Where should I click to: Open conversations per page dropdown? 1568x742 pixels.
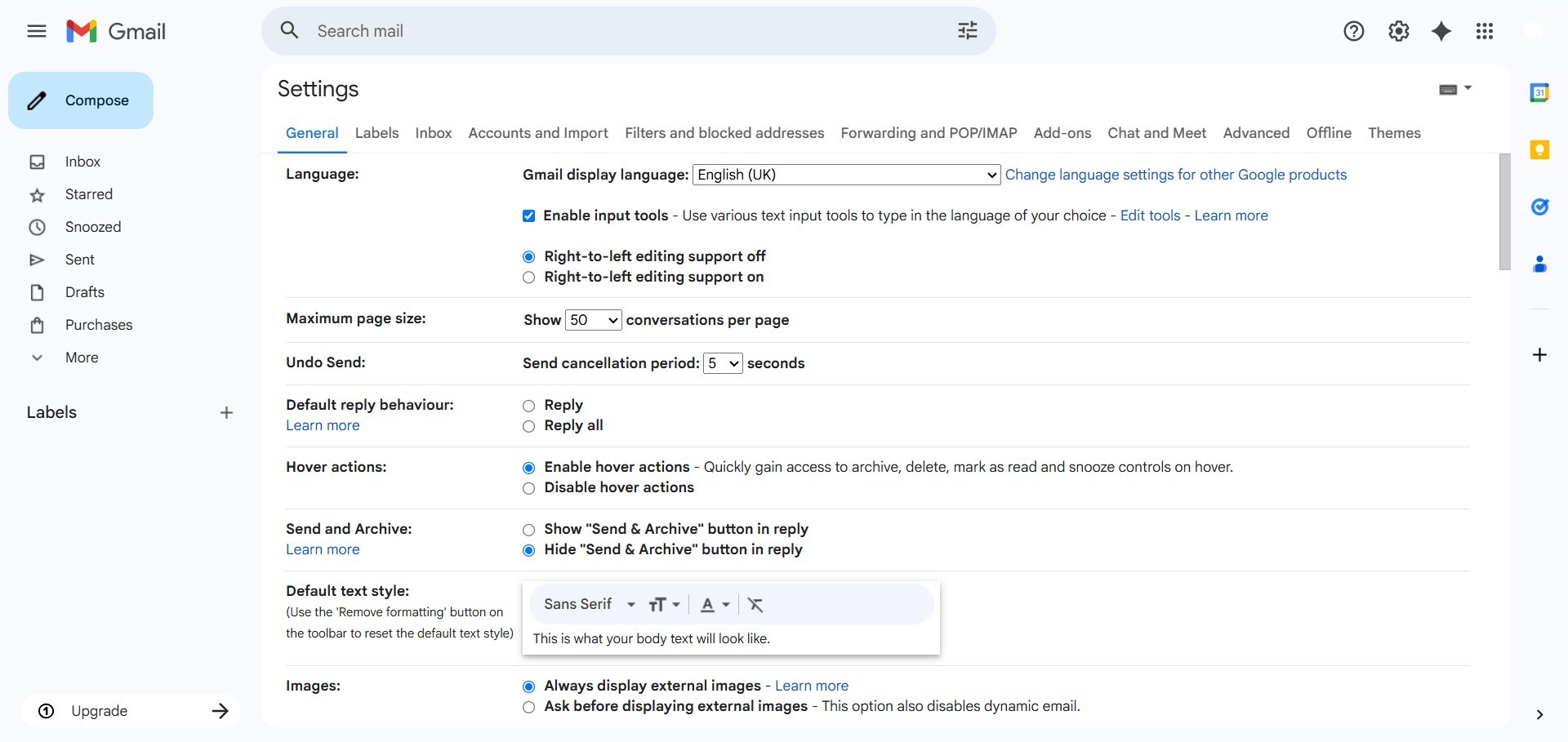click(593, 320)
